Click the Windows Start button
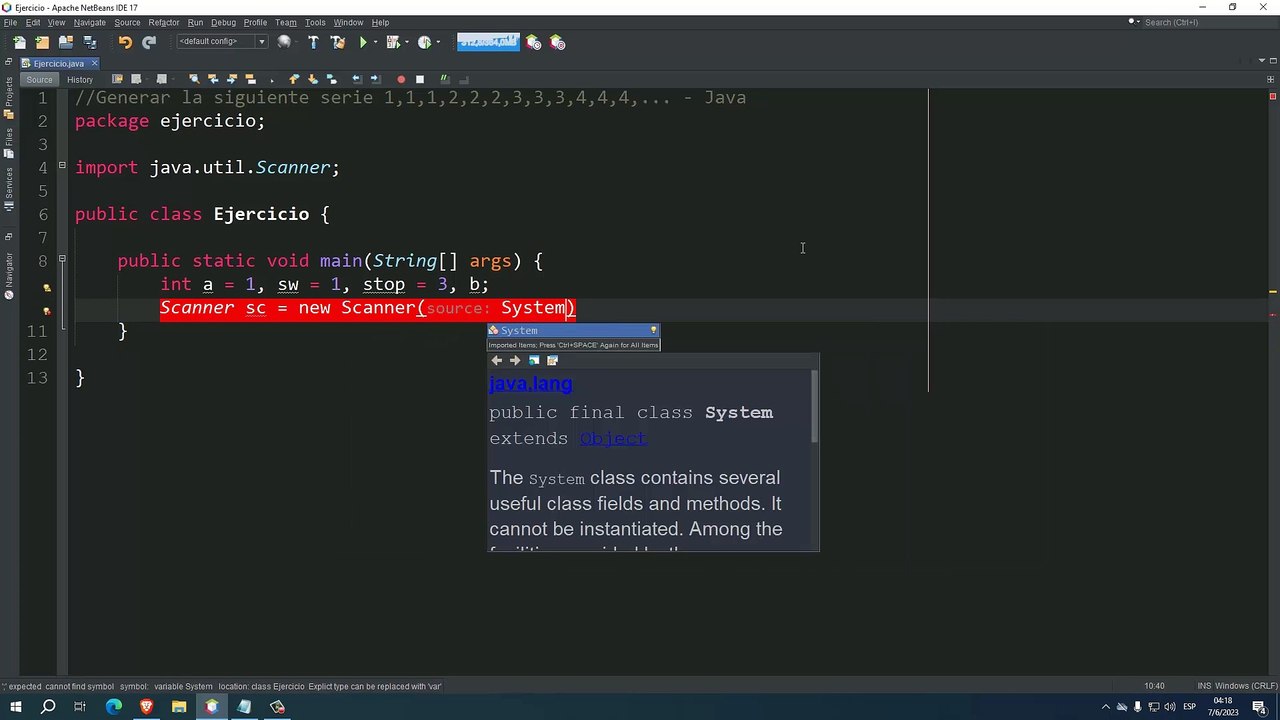1280x720 pixels. point(16,707)
